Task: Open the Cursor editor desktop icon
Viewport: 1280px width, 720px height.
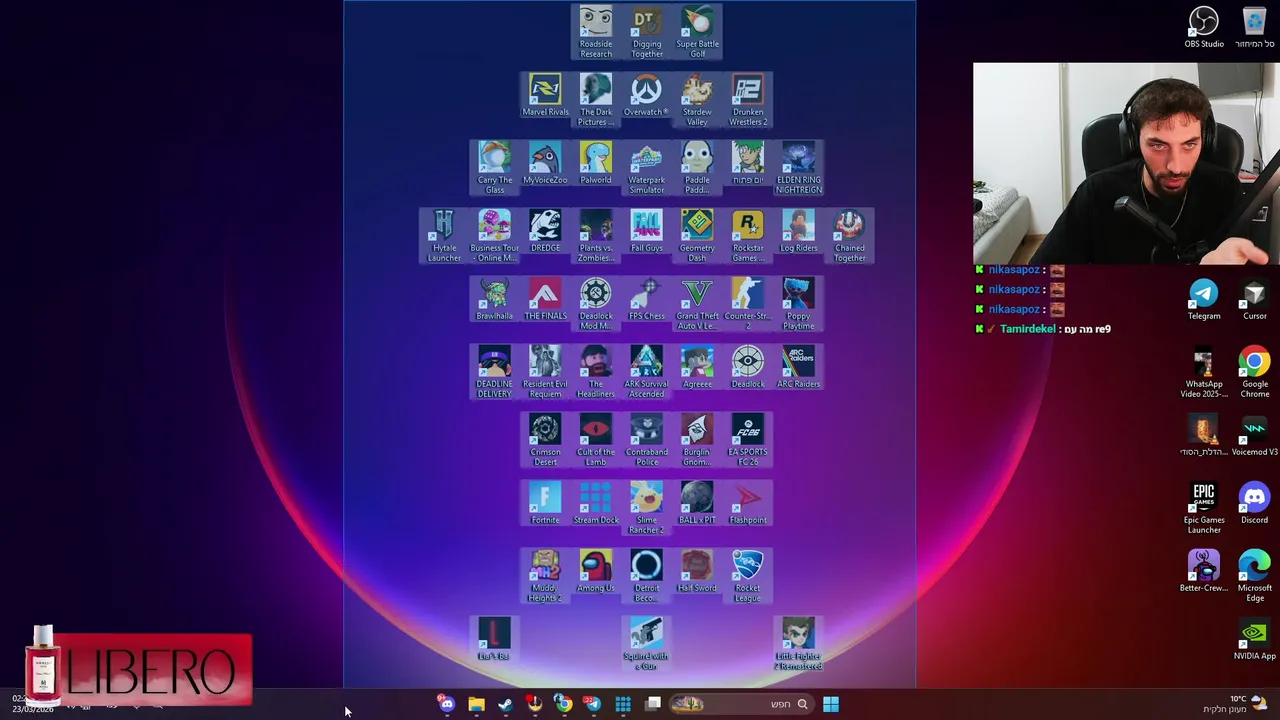Action: click(1254, 300)
